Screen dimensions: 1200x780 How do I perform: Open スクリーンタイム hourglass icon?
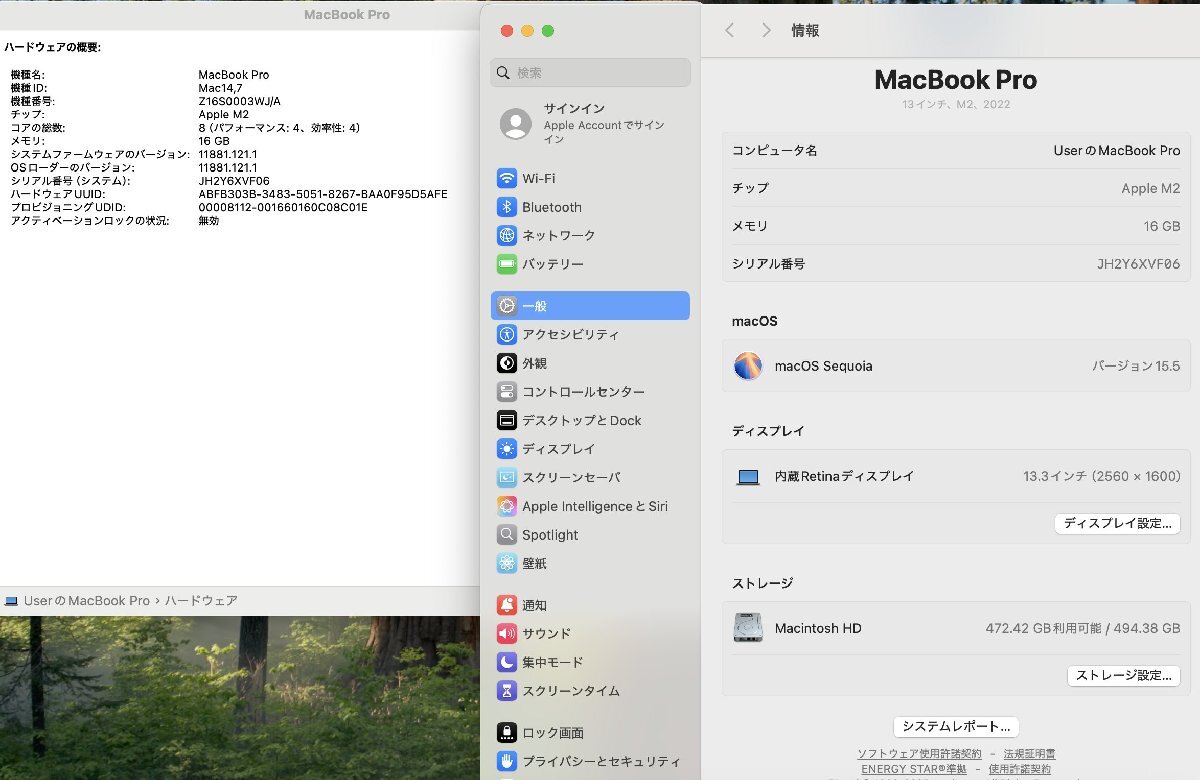pyautogui.click(x=507, y=691)
